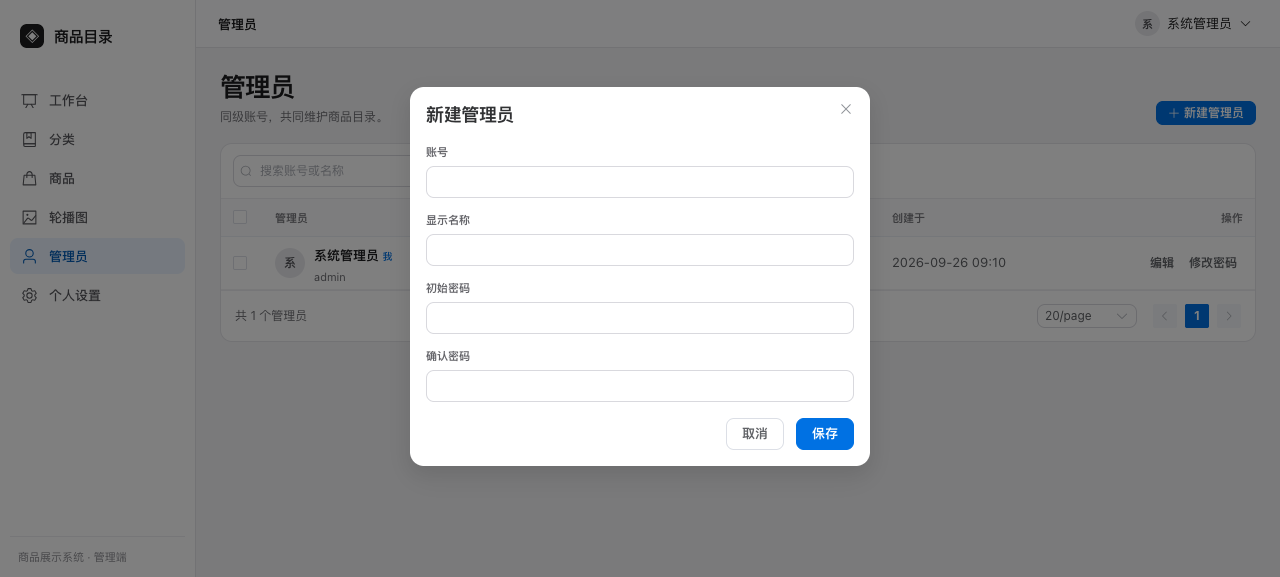Click the 管理员 person icon

point(30,257)
